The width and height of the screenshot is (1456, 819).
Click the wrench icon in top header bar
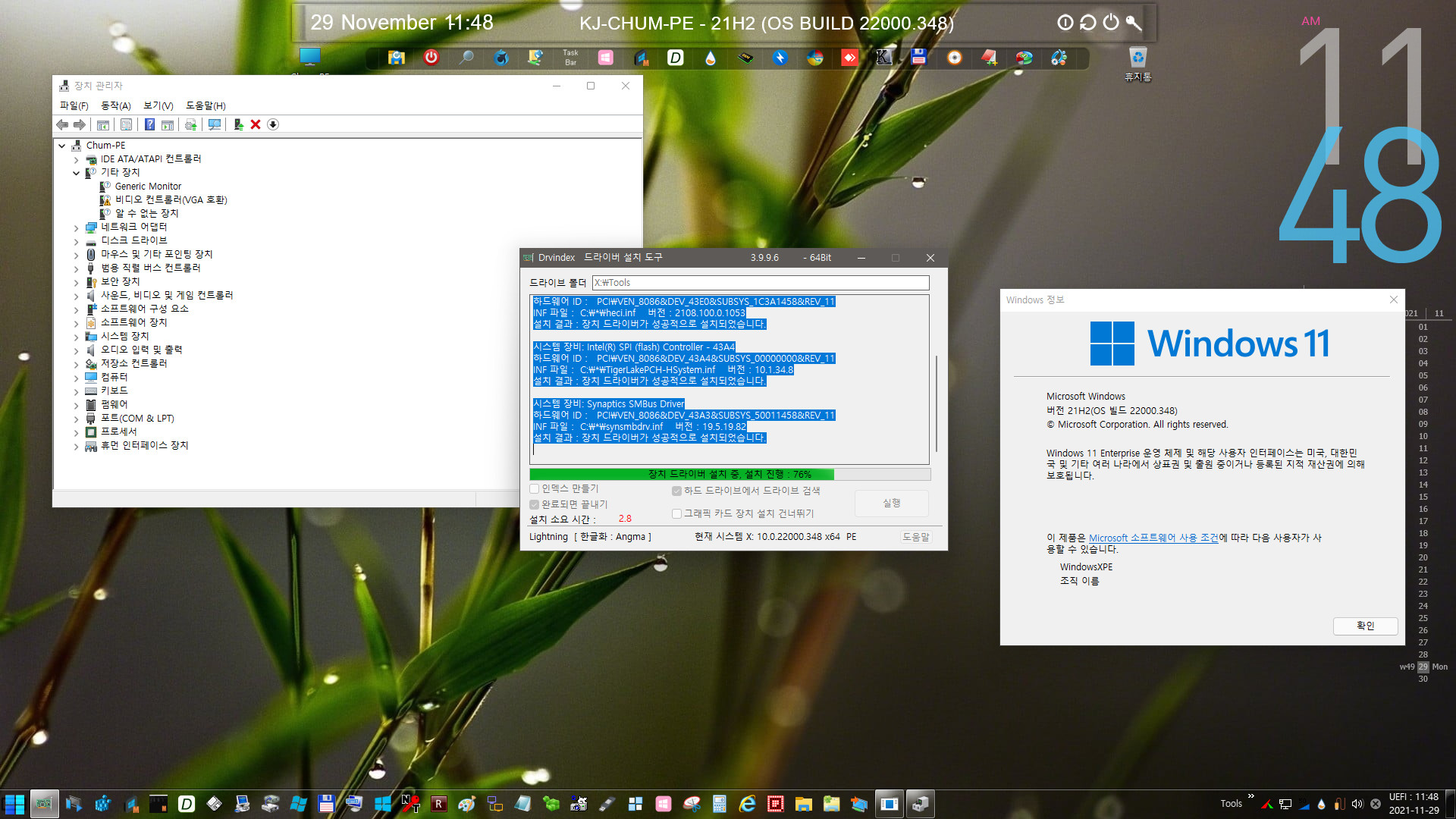pyautogui.click(x=1133, y=23)
